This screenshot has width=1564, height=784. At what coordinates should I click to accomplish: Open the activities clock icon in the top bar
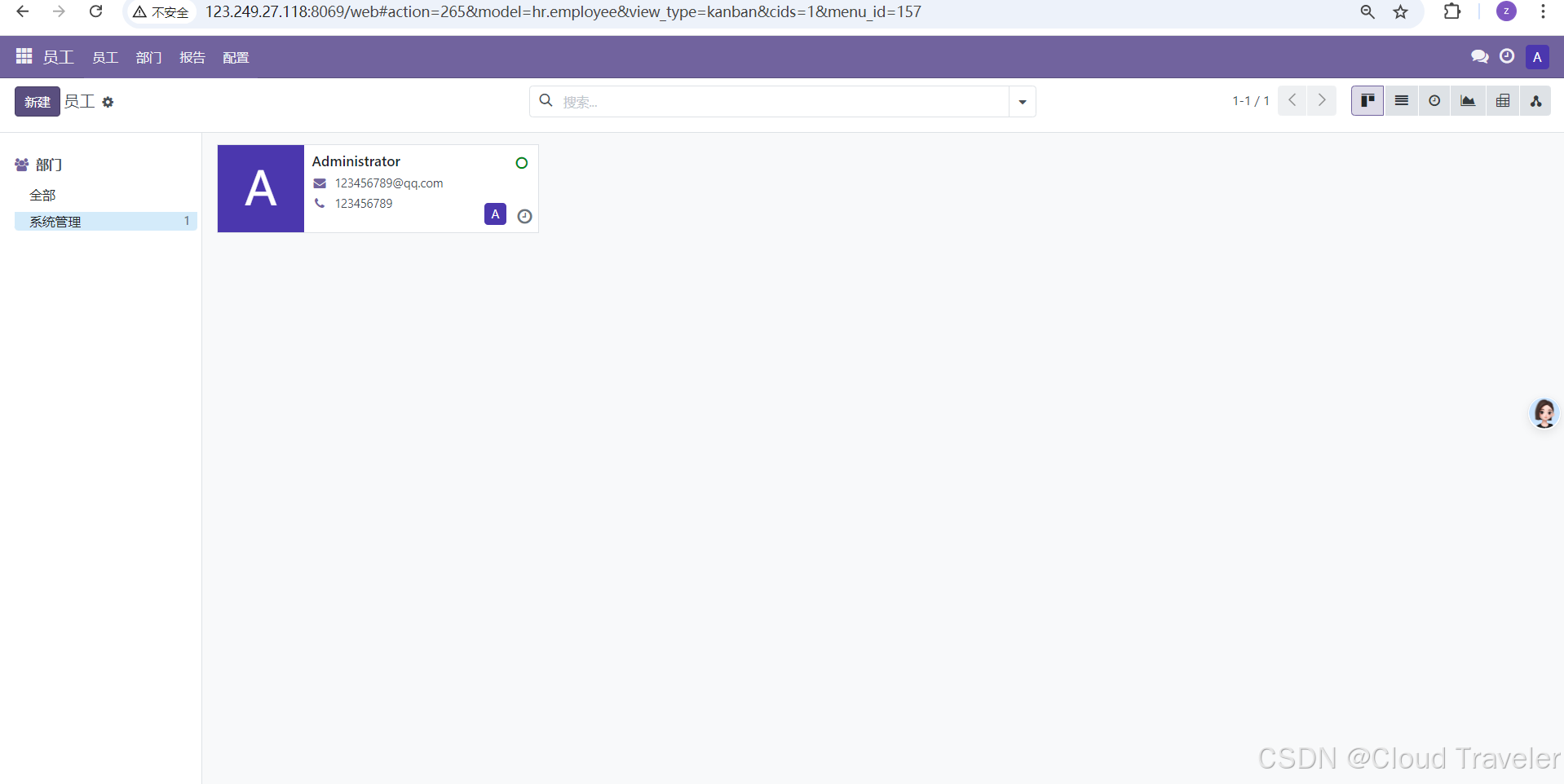tap(1507, 56)
